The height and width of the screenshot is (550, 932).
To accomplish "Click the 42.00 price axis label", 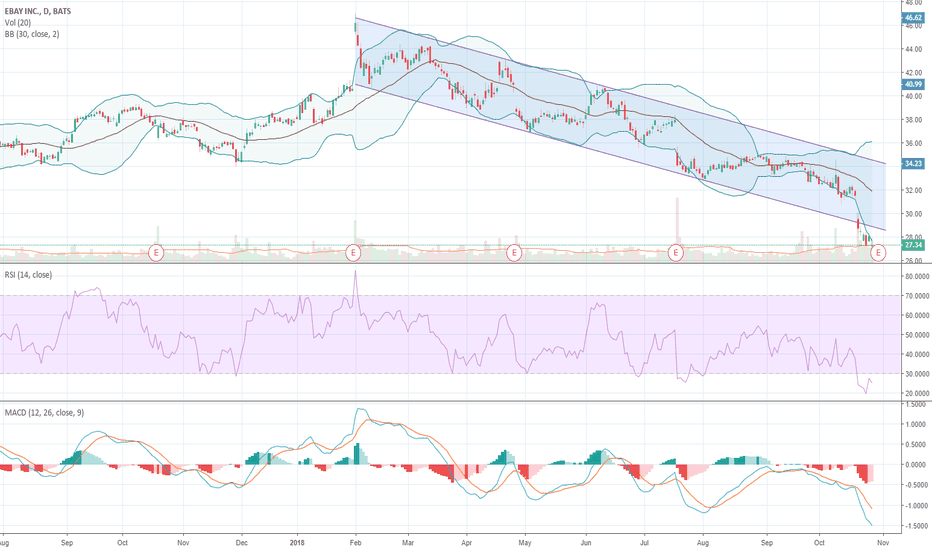I will pyautogui.click(x=914, y=73).
